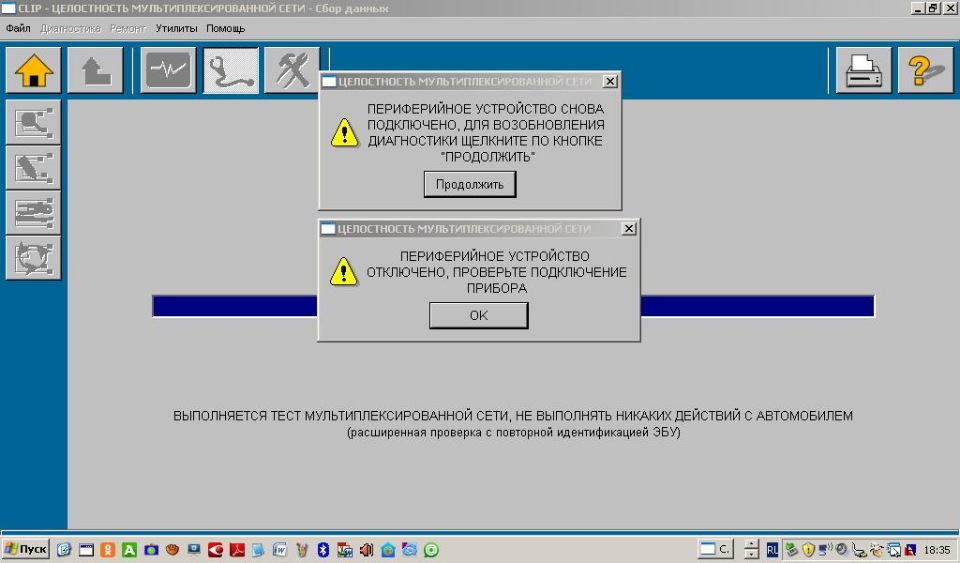
Task: Click the Bluetooth icon in the taskbar
Action: pyautogui.click(x=323, y=550)
